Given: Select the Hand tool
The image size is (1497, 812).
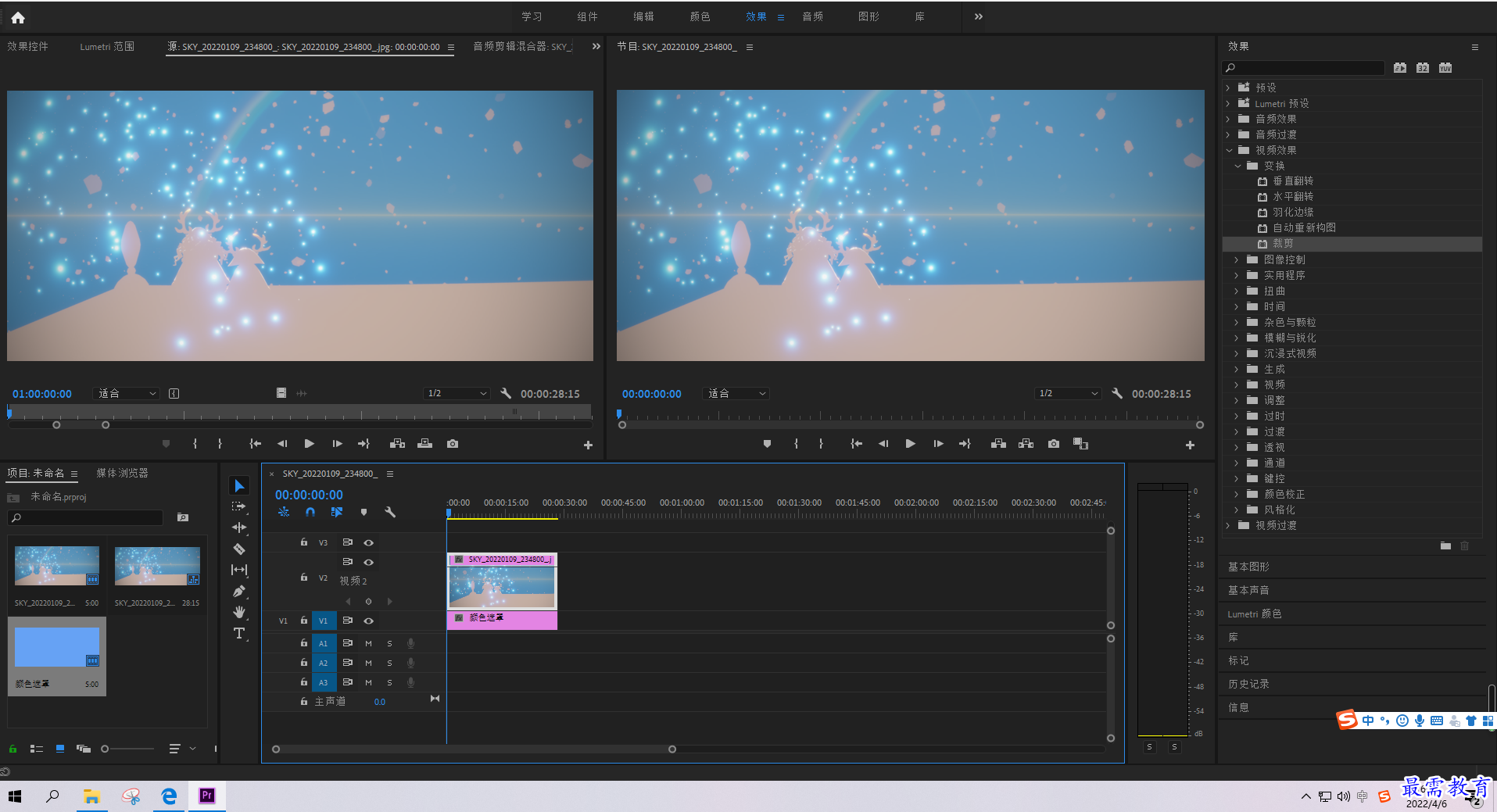Looking at the screenshot, I should pyautogui.click(x=239, y=612).
